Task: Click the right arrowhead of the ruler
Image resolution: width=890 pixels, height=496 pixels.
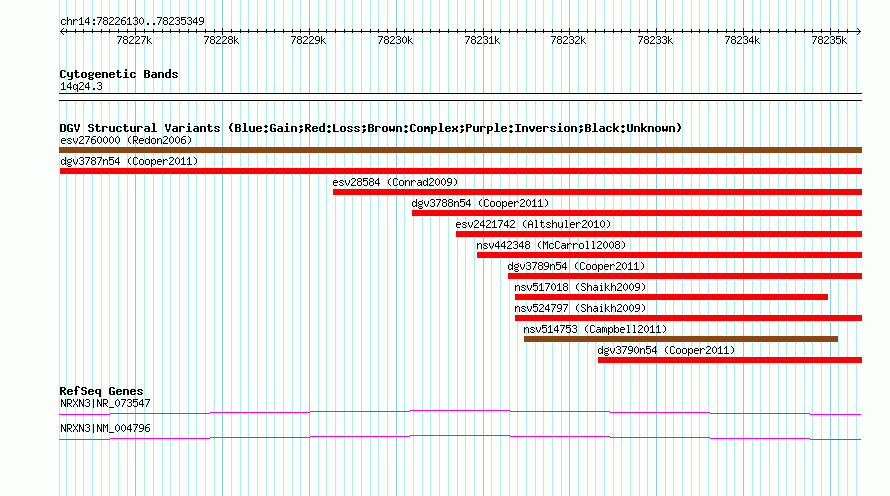Action: (x=859, y=32)
